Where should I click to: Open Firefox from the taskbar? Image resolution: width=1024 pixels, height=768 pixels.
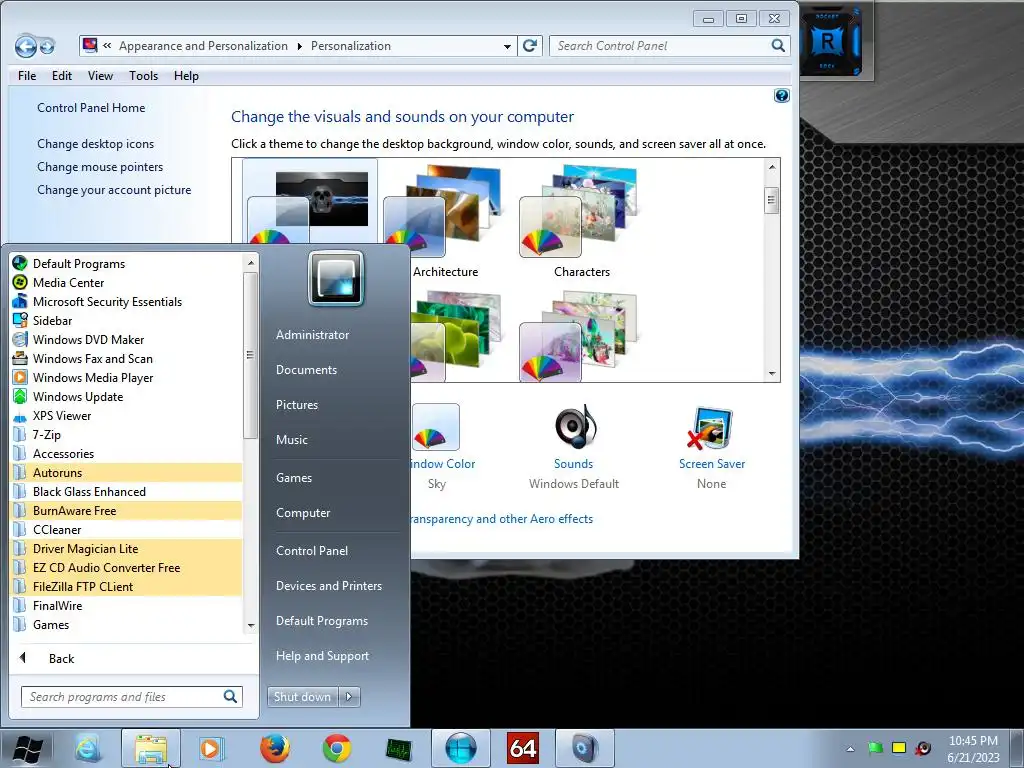(275, 748)
